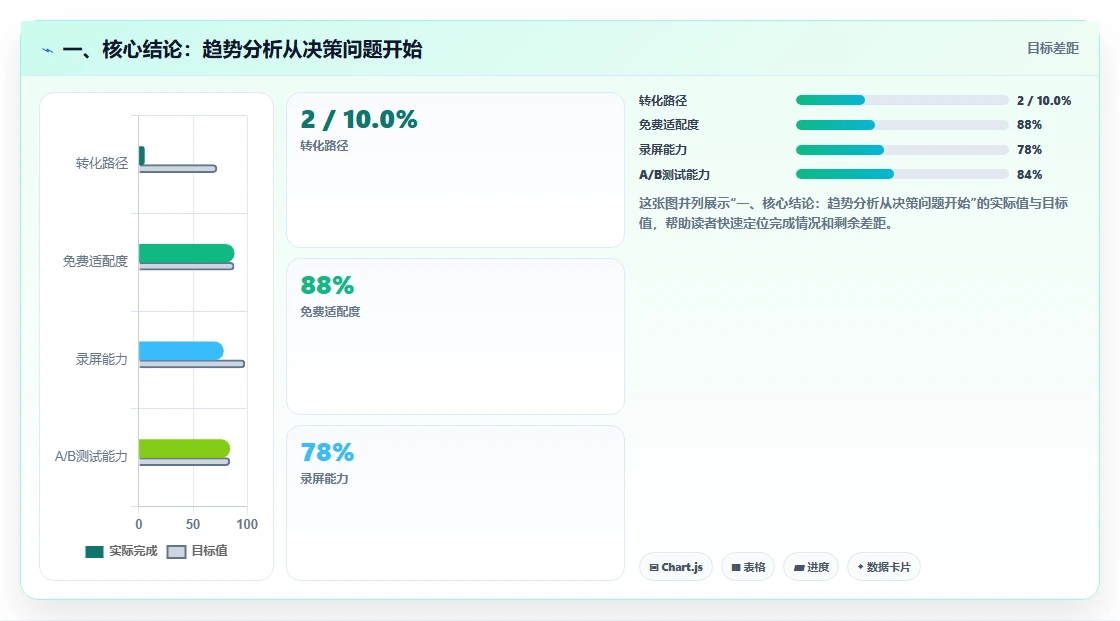Image resolution: width=1120 pixels, height=621 pixels.
Task: Click the 78% value beside the progress bar
Action: coord(1029,150)
